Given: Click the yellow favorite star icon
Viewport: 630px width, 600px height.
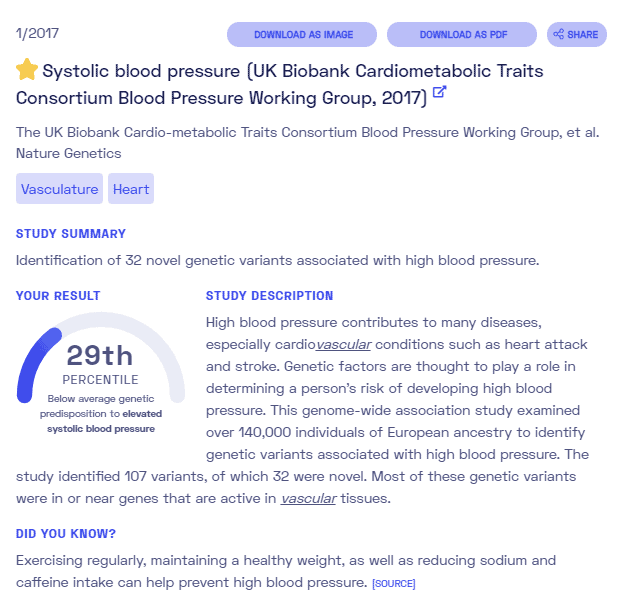Looking at the screenshot, I should [27, 70].
